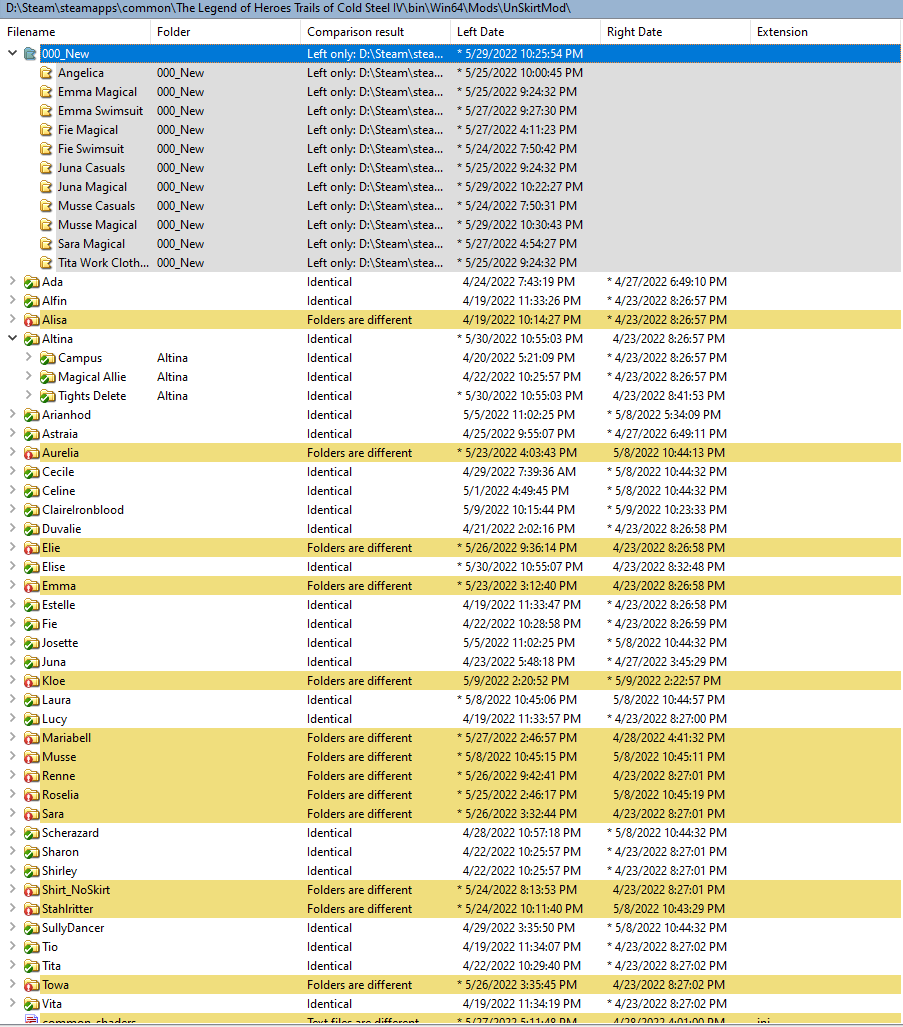Click the Tights Delete subfolder icon
The image size is (903, 1027).
(x=47, y=396)
